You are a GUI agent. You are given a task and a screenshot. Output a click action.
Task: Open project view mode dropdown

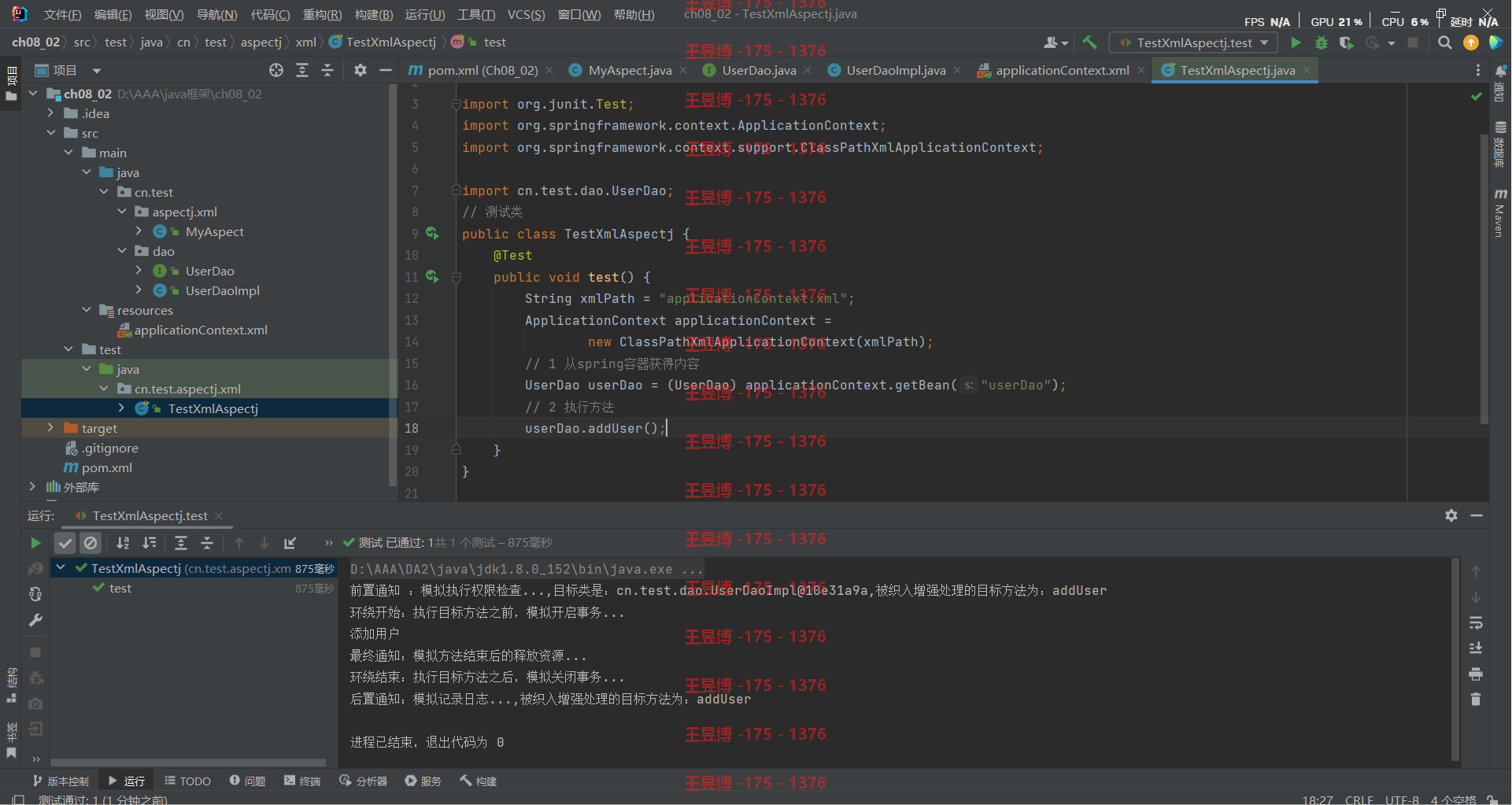coord(97,71)
